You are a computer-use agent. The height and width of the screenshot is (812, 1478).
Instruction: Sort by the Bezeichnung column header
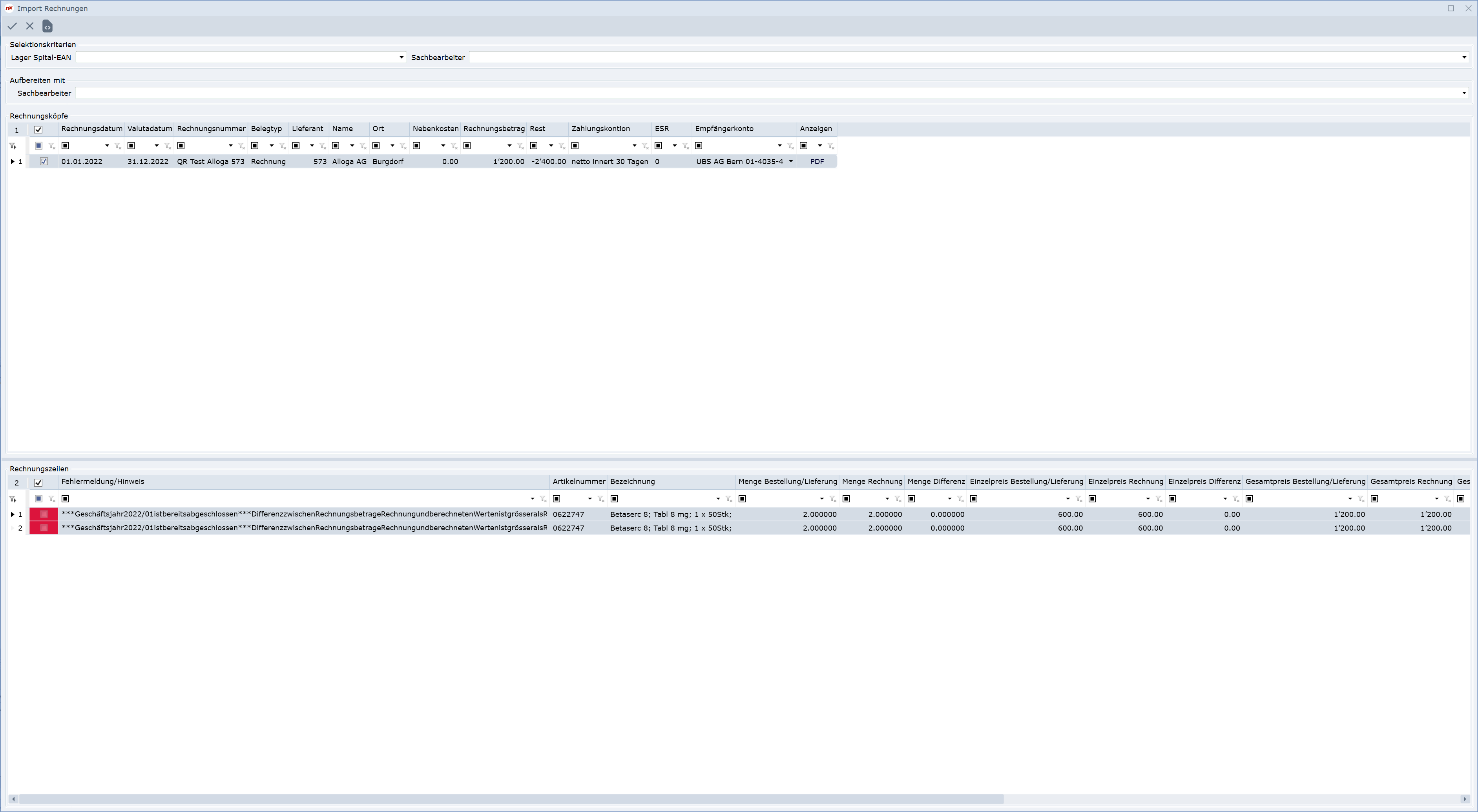[x=632, y=482]
